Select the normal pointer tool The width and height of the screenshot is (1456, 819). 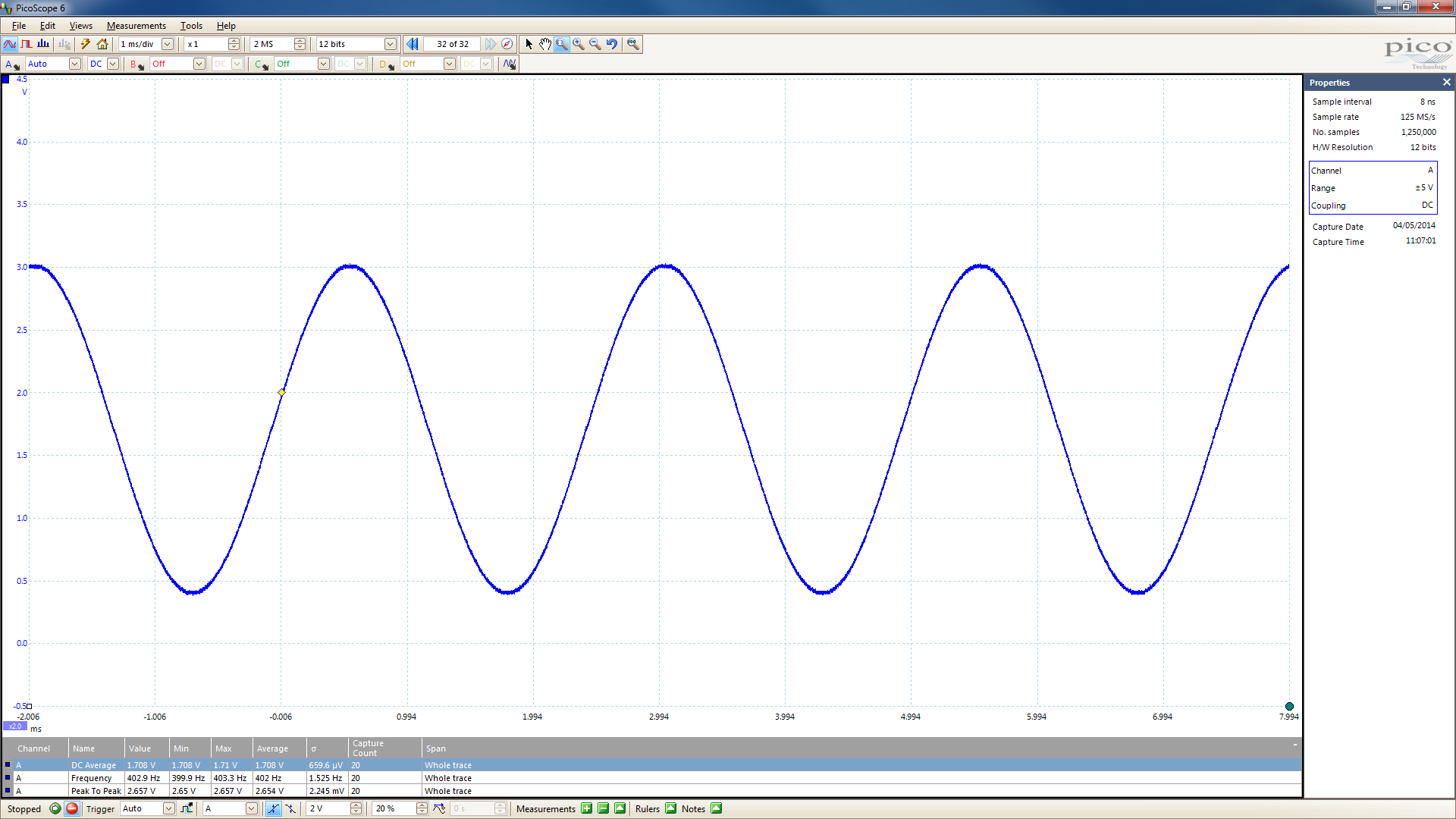(529, 44)
